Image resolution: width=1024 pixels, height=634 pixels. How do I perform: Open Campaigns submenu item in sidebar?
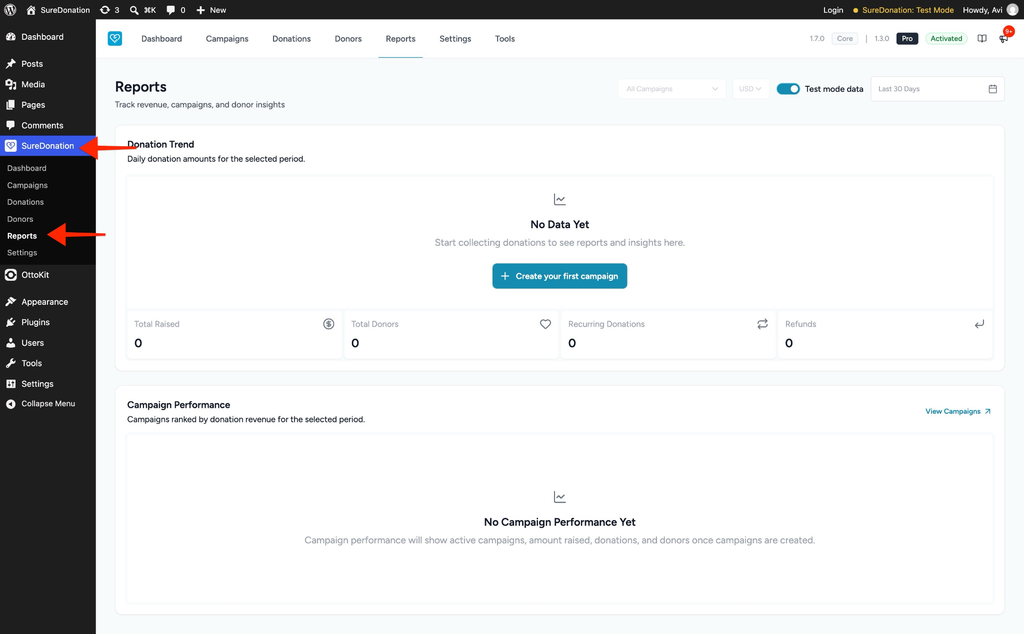27,185
